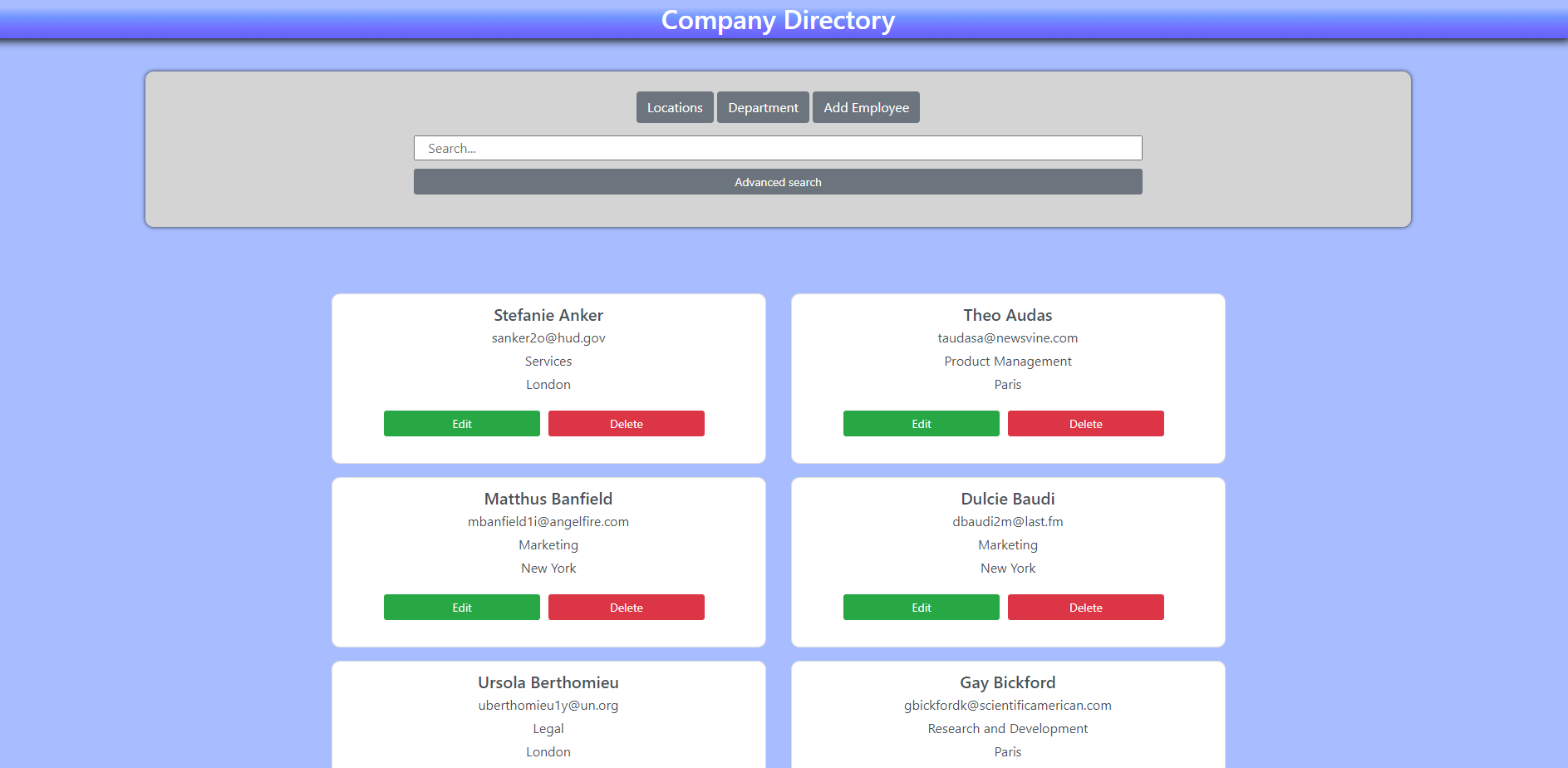Viewport: 1568px width, 768px height.
Task: Click London on Stefanie Anker's card
Action: (548, 385)
